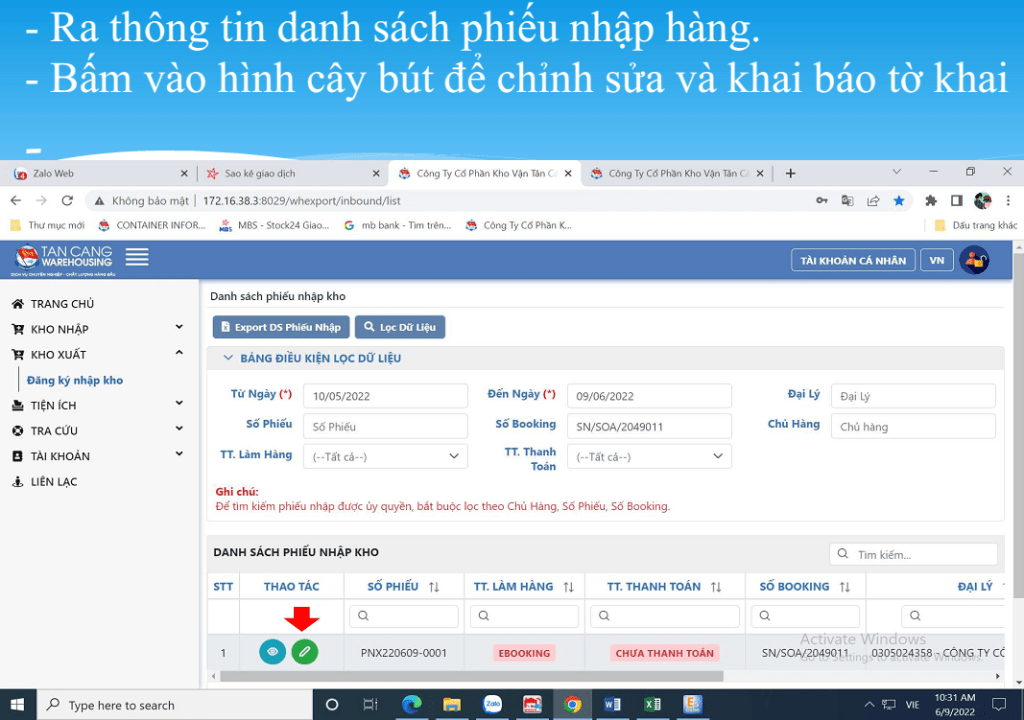The height and width of the screenshot is (720, 1024).
Task: Click Export DS Phiếu Nhập button
Action: click(280, 327)
